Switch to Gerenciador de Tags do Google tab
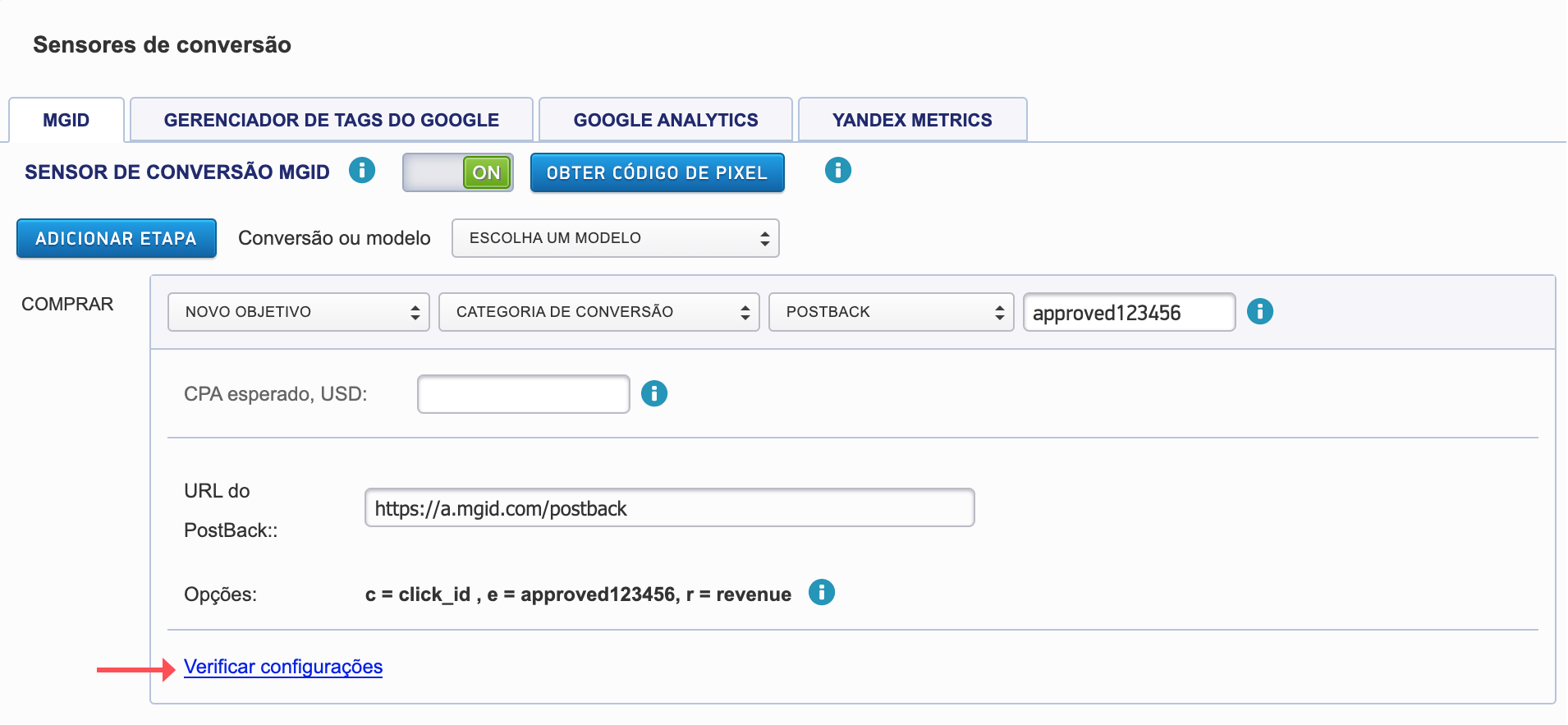Viewport: 1568px width, 725px height. (x=331, y=120)
